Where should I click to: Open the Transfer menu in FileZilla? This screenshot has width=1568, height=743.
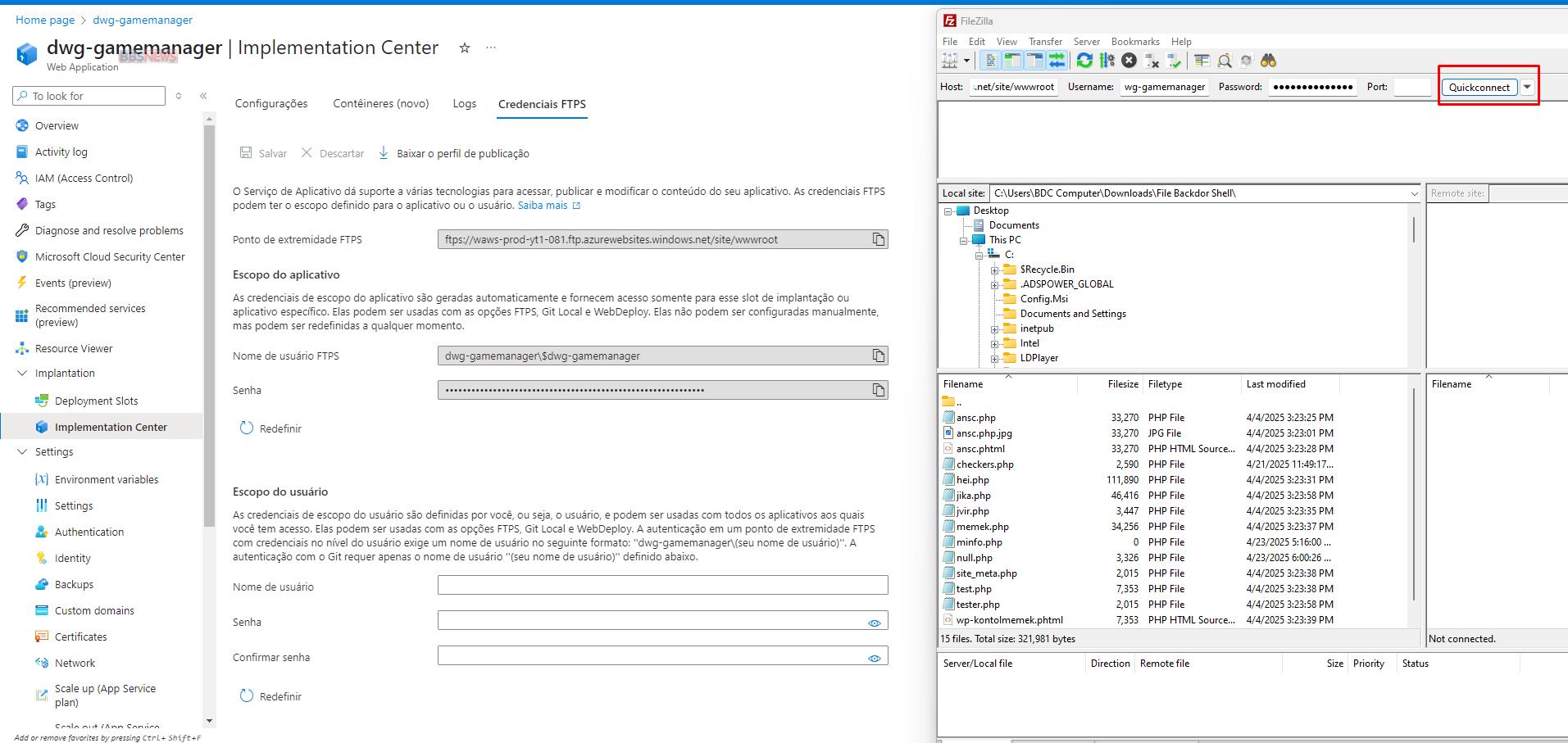coord(1044,42)
